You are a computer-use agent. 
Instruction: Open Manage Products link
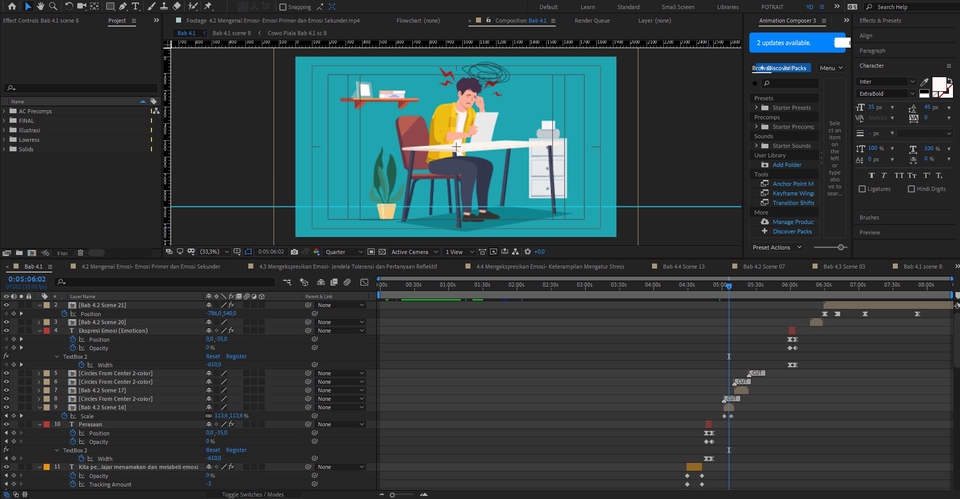(x=793, y=222)
